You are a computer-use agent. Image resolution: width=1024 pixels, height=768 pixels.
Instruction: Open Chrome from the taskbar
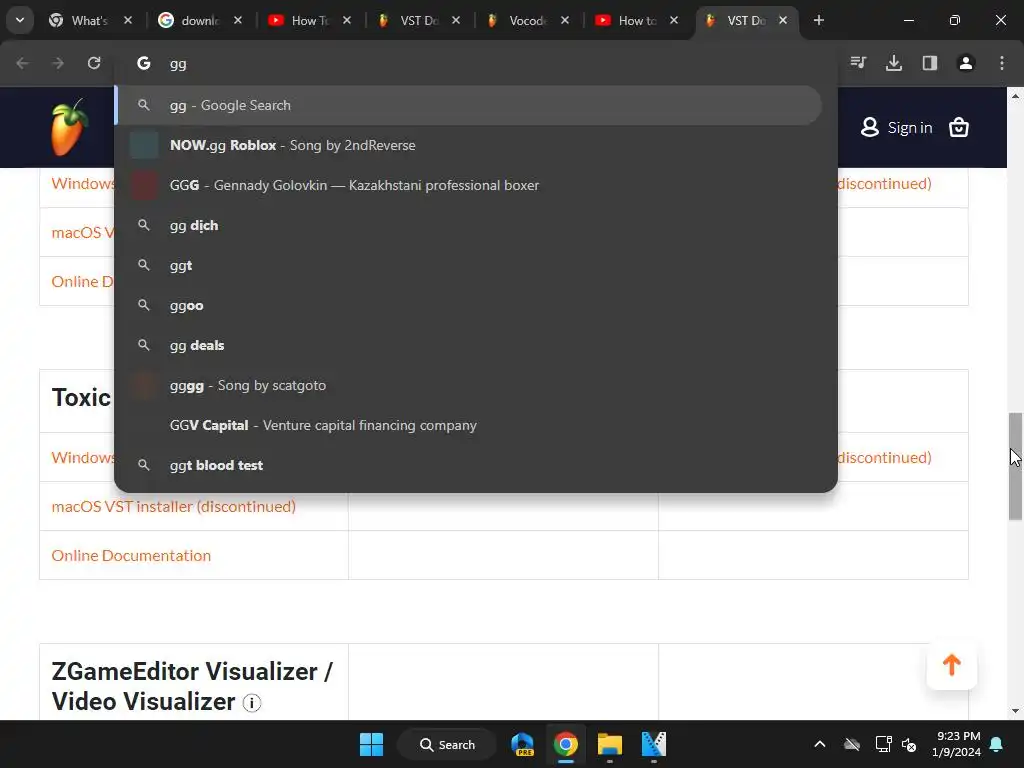566,744
